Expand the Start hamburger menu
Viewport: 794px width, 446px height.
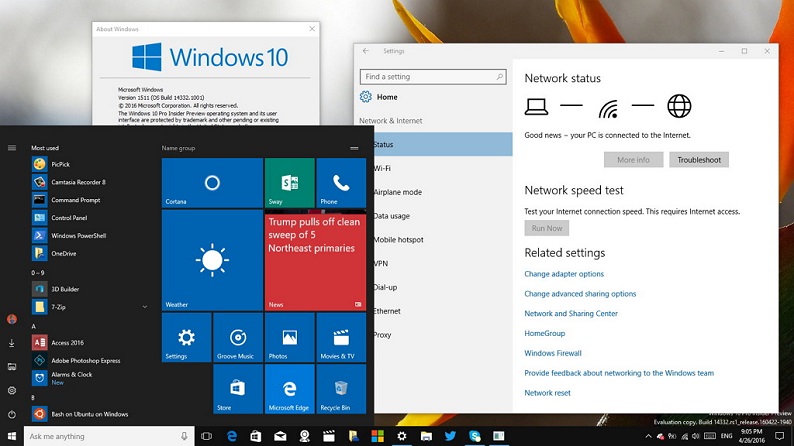(12, 148)
